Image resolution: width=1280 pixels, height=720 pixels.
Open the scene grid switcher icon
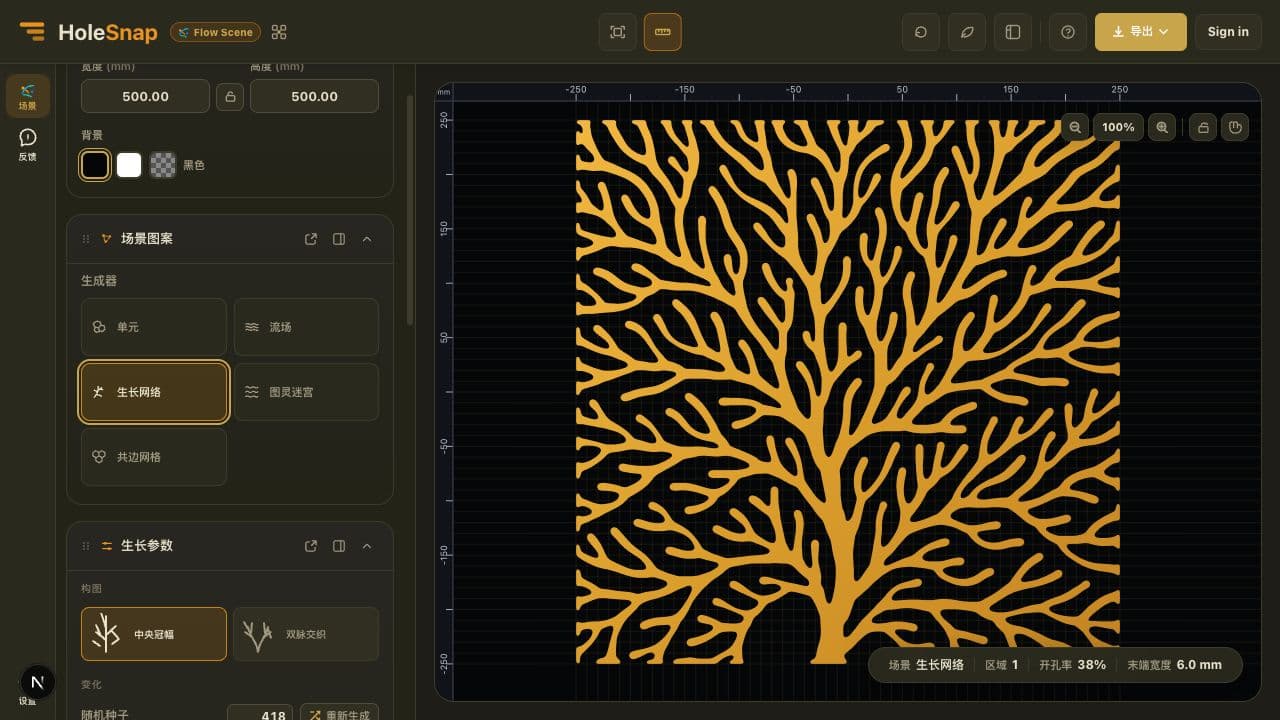pos(279,32)
